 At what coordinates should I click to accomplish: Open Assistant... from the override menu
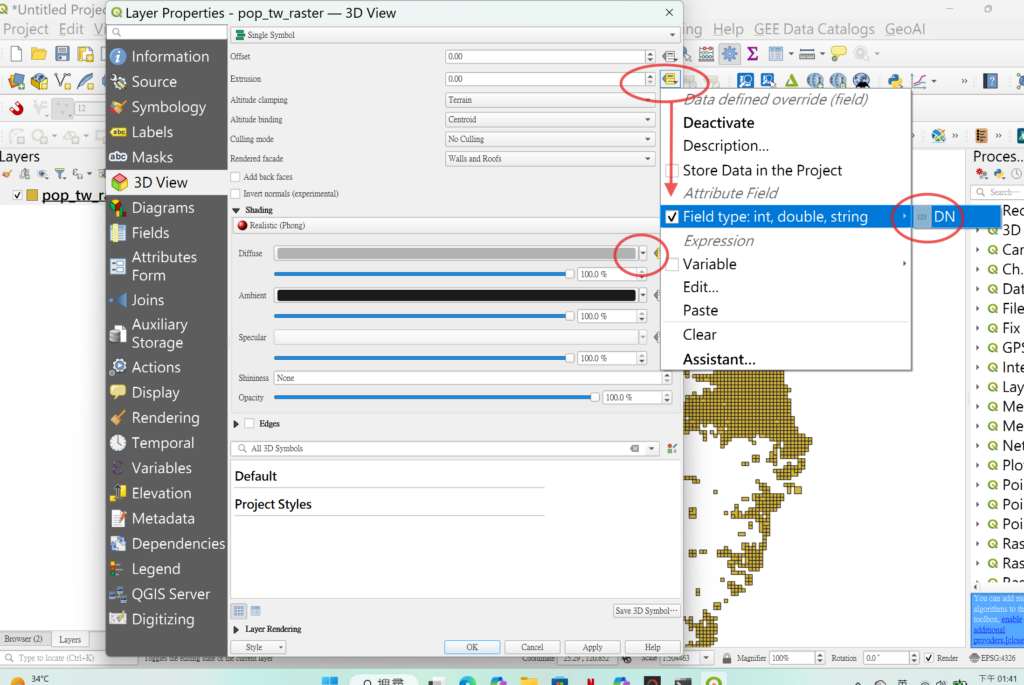tap(719, 359)
